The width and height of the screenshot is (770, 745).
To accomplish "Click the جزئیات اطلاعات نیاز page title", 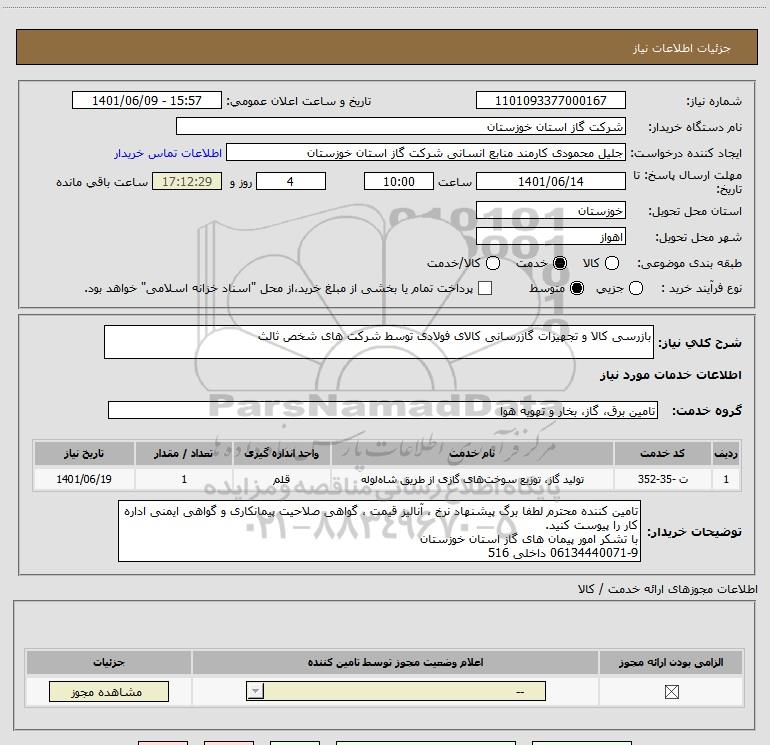I will point(682,48).
